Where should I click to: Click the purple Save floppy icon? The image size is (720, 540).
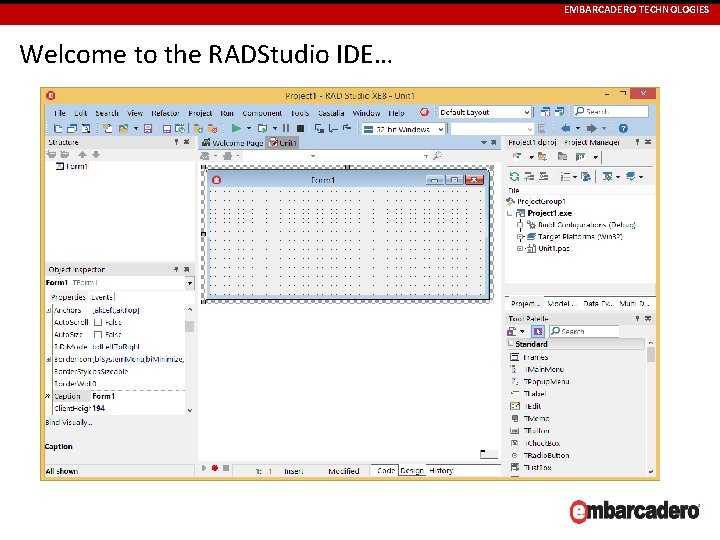[x=148, y=129]
